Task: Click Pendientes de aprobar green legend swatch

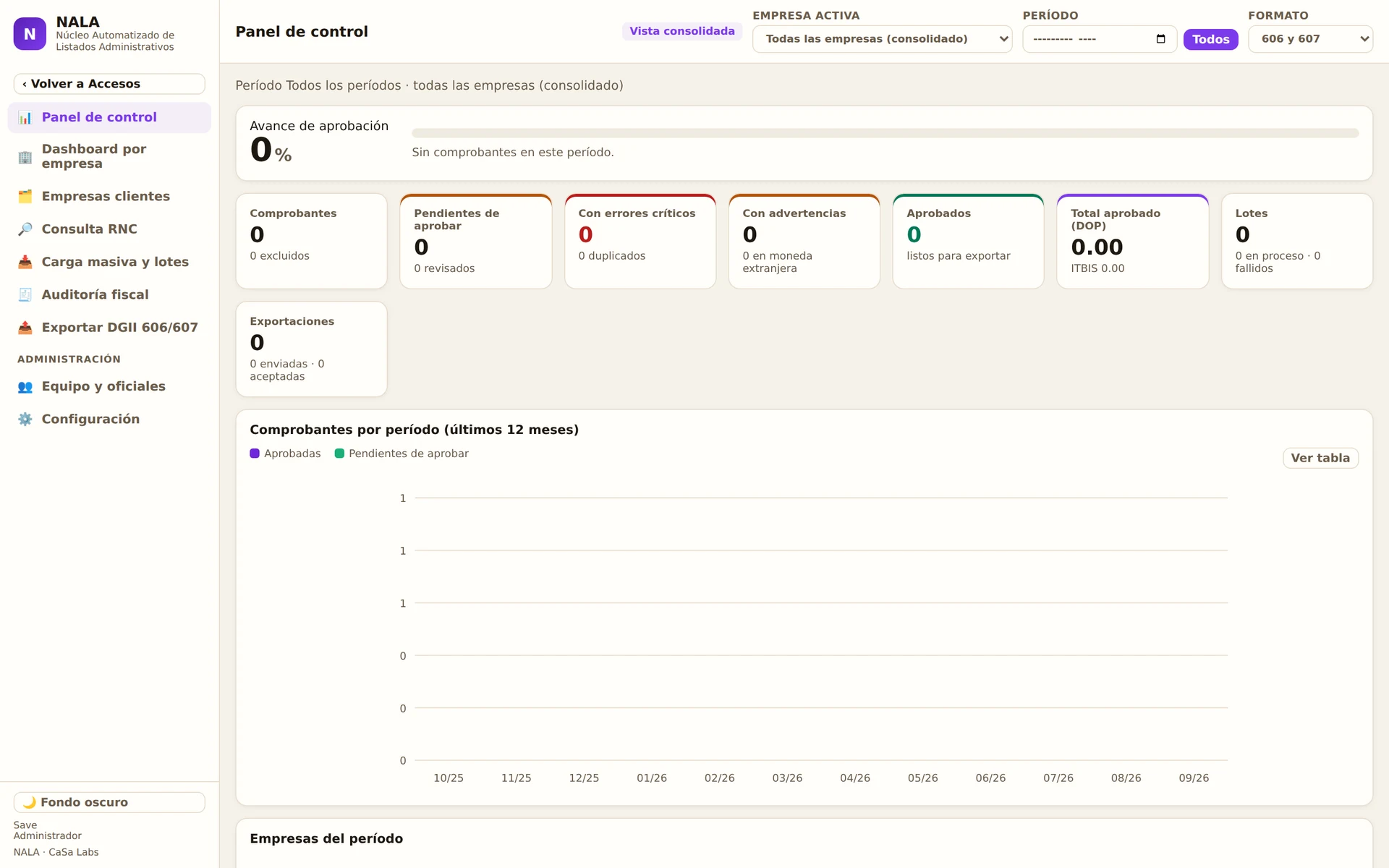Action: click(x=339, y=454)
